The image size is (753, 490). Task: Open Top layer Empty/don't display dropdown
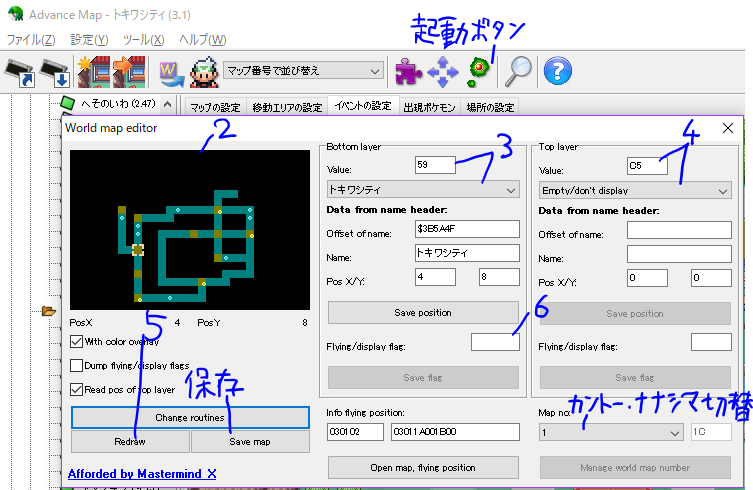coord(635,191)
